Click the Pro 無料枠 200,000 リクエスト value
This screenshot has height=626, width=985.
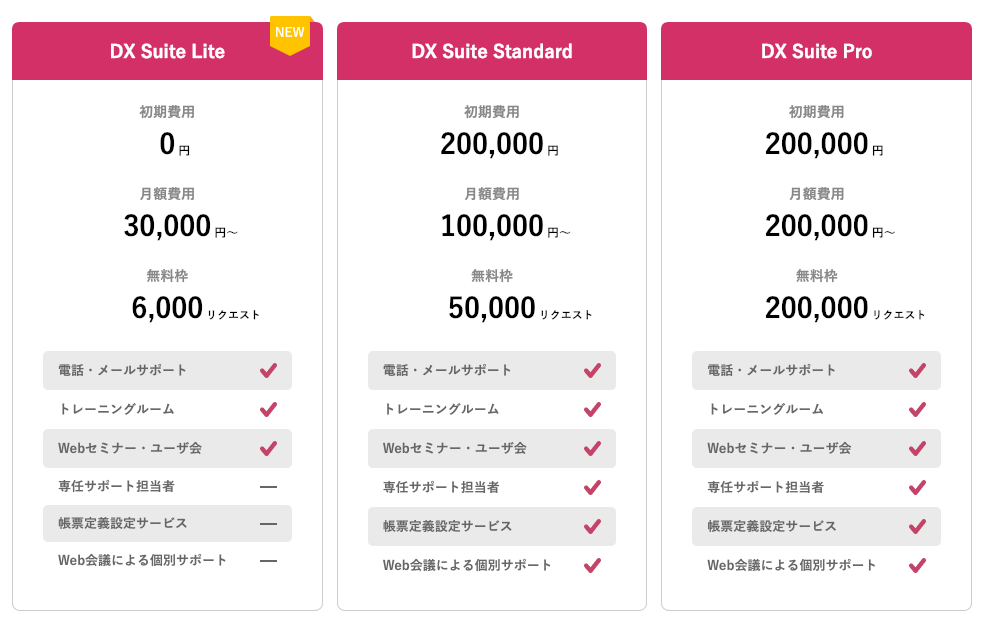click(x=845, y=308)
